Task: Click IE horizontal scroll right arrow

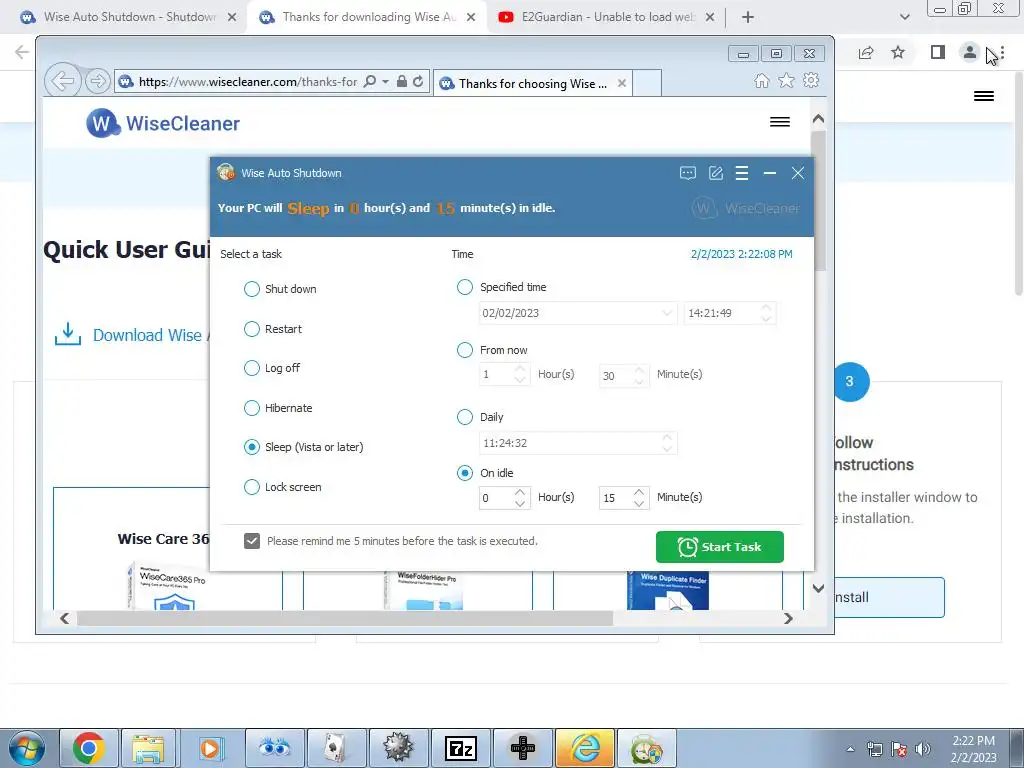Action: [788, 618]
